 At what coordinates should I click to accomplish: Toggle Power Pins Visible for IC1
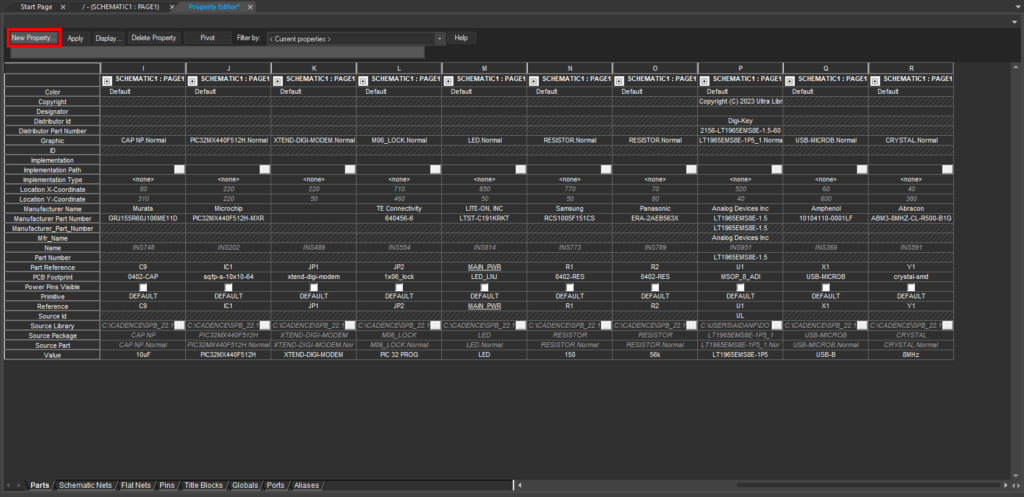[229, 287]
